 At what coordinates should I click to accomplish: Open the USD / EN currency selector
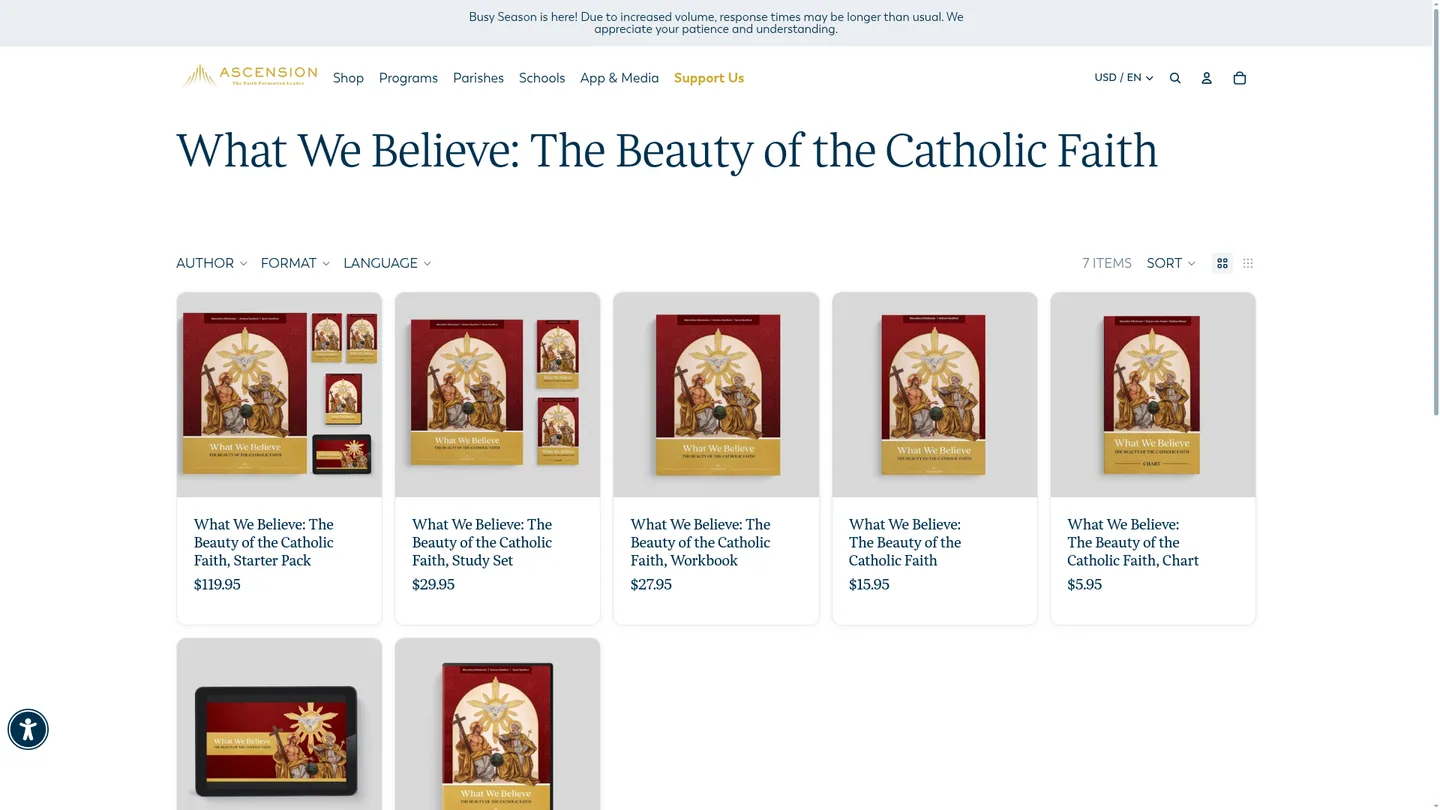click(x=1124, y=78)
